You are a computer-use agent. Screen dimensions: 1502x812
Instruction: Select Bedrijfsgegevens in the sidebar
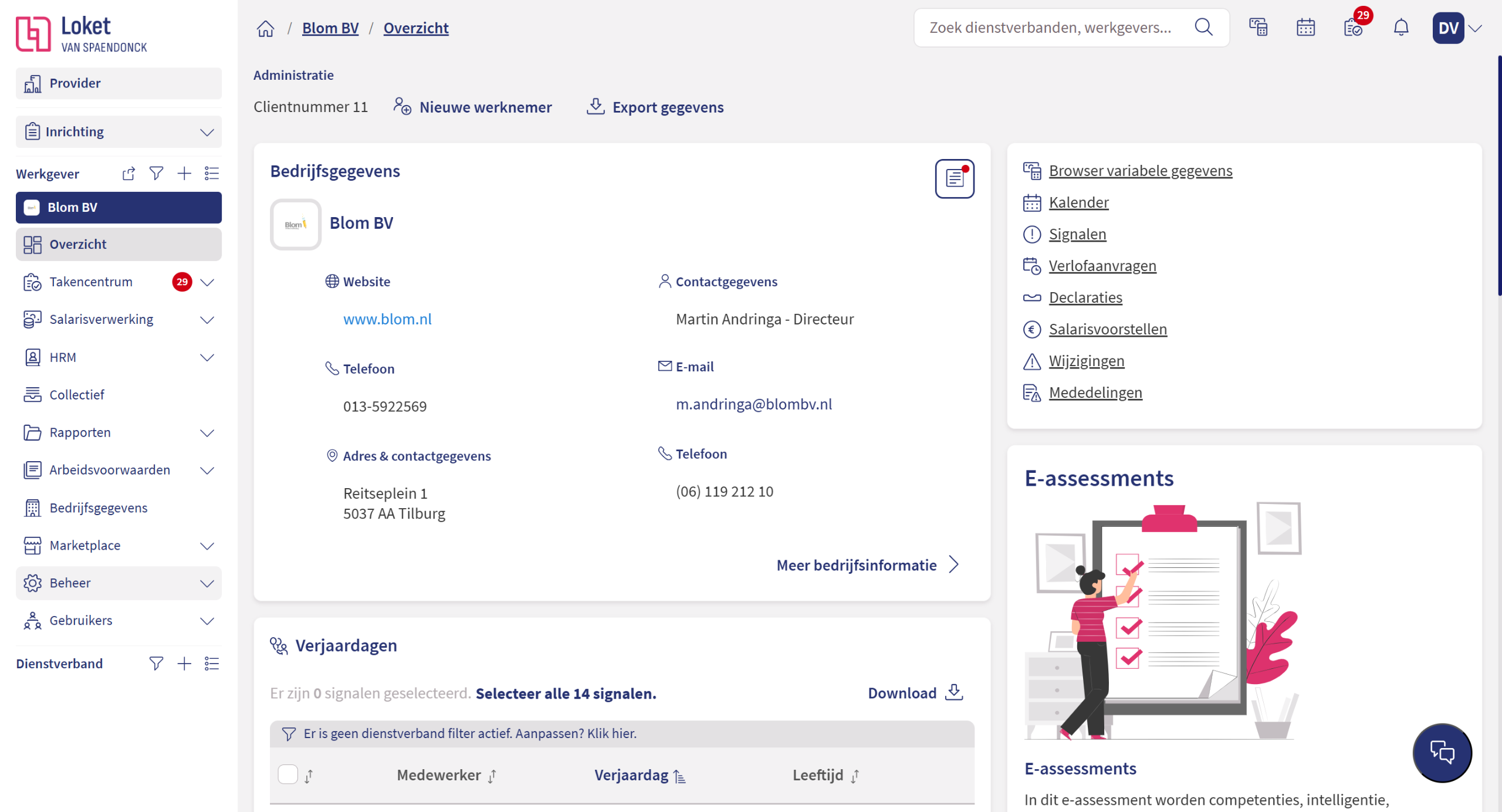coord(99,508)
